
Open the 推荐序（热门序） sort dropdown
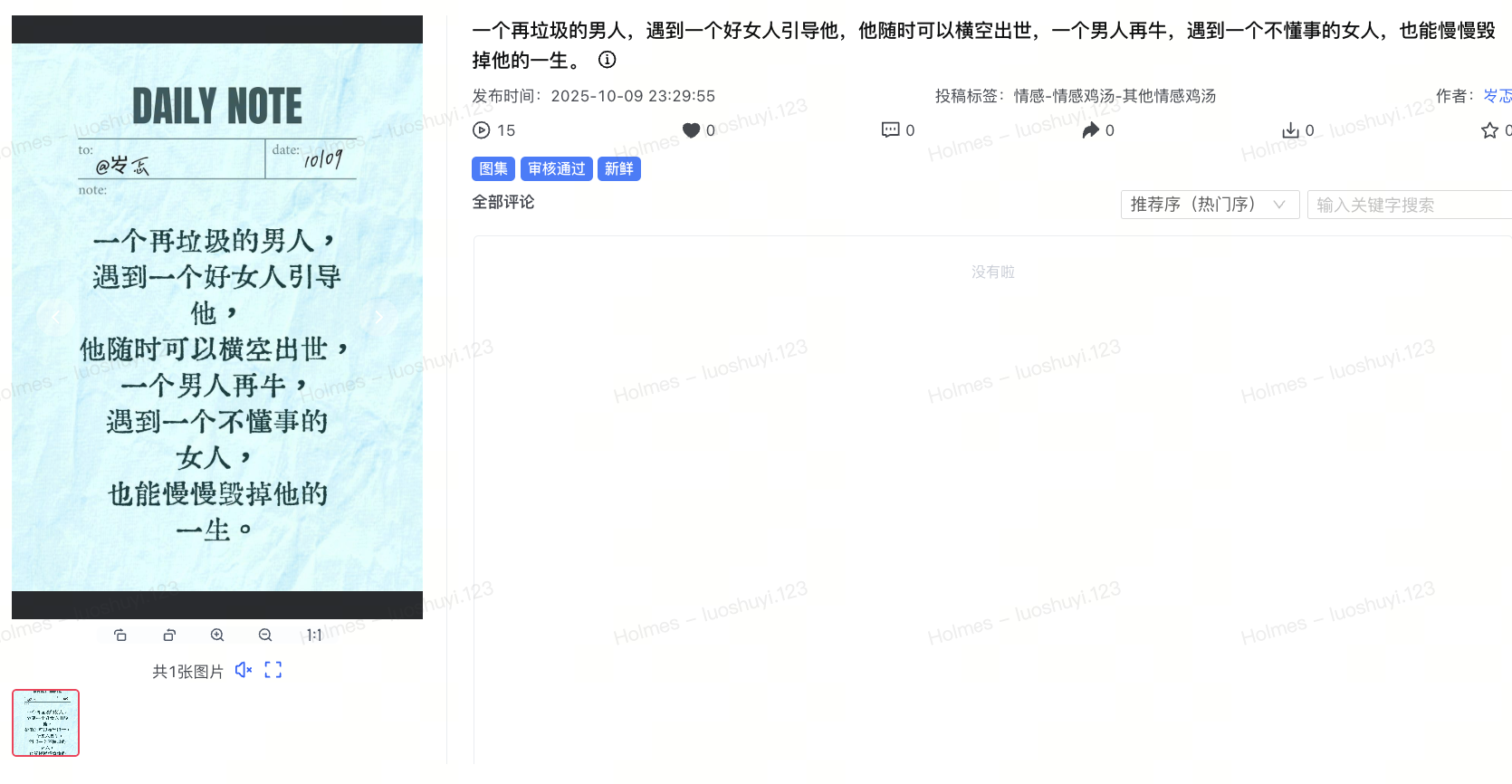[x=1211, y=205]
